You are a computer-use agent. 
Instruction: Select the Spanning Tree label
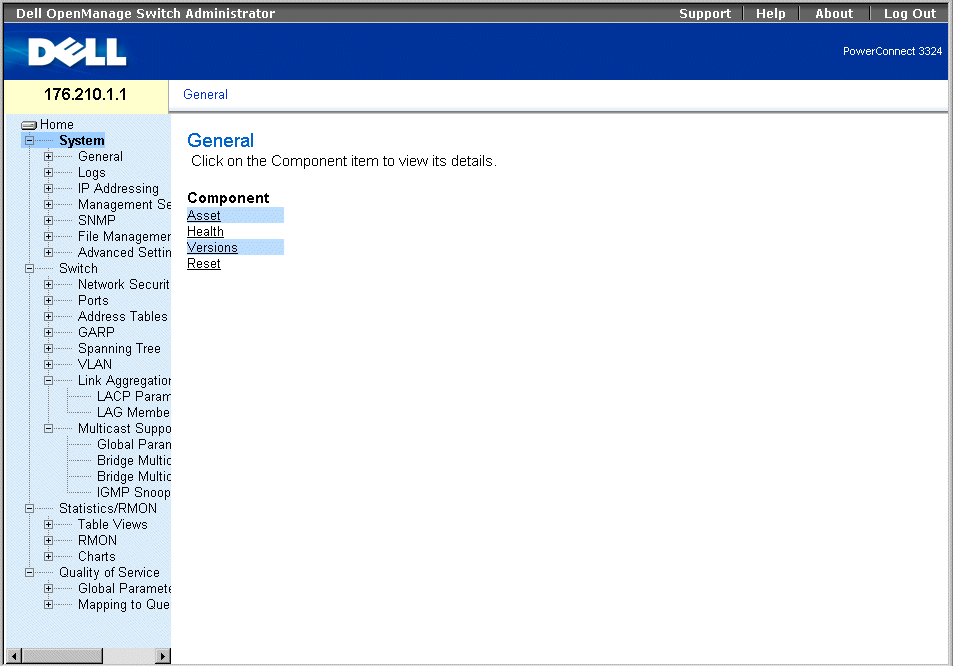click(119, 348)
